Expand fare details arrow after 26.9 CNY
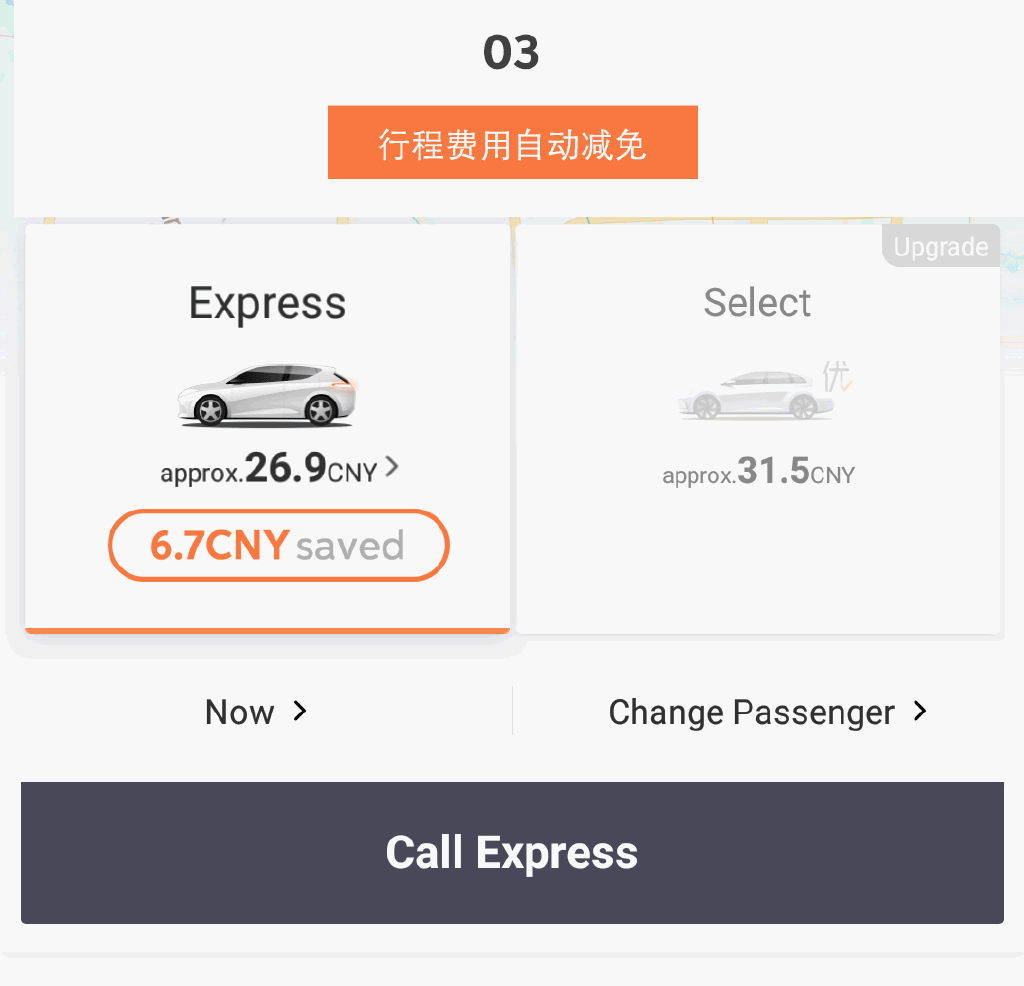This screenshot has height=986, width=1024. click(392, 466)
